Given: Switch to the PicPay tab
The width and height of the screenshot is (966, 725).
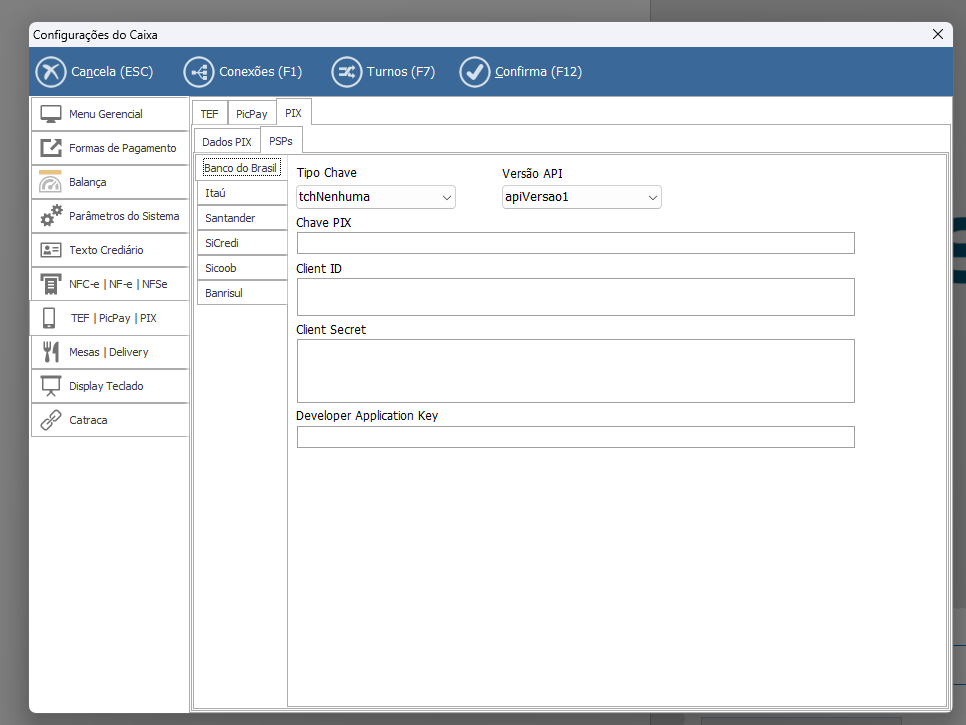Looking at the screenshot, I should 251,114.
